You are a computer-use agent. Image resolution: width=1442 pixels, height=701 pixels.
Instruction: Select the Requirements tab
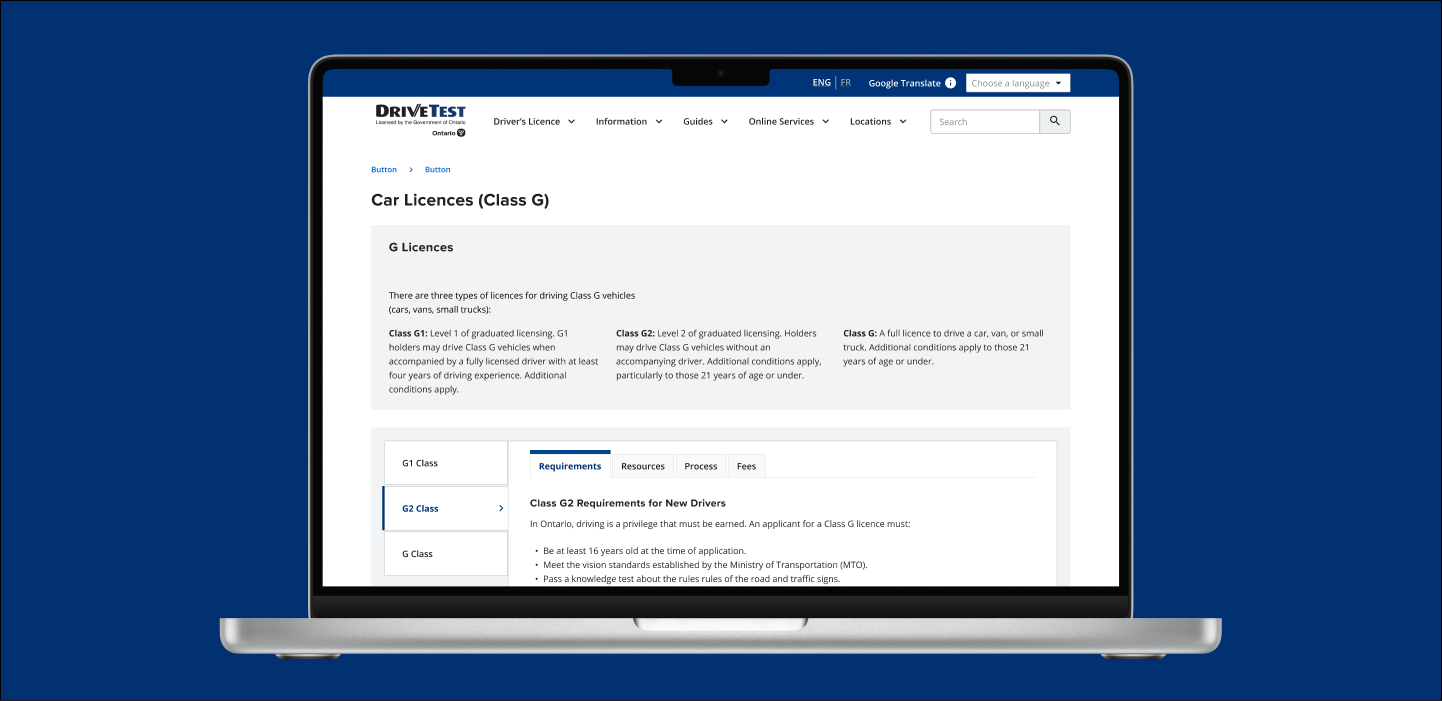click(570, 466)
